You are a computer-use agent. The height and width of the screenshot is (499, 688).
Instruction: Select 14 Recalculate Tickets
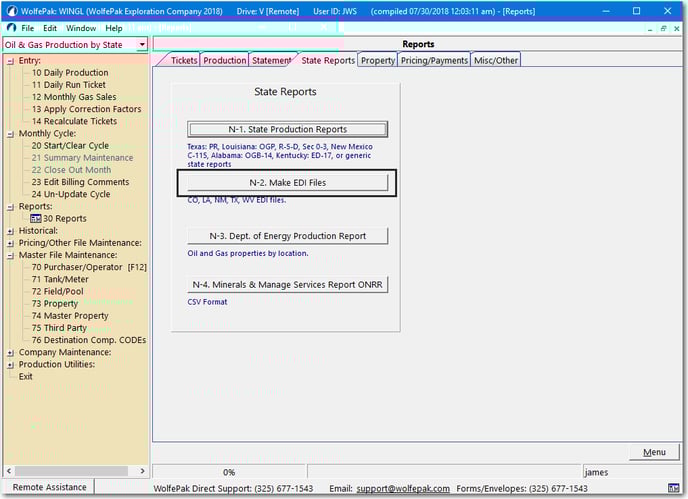coord(74,122)
